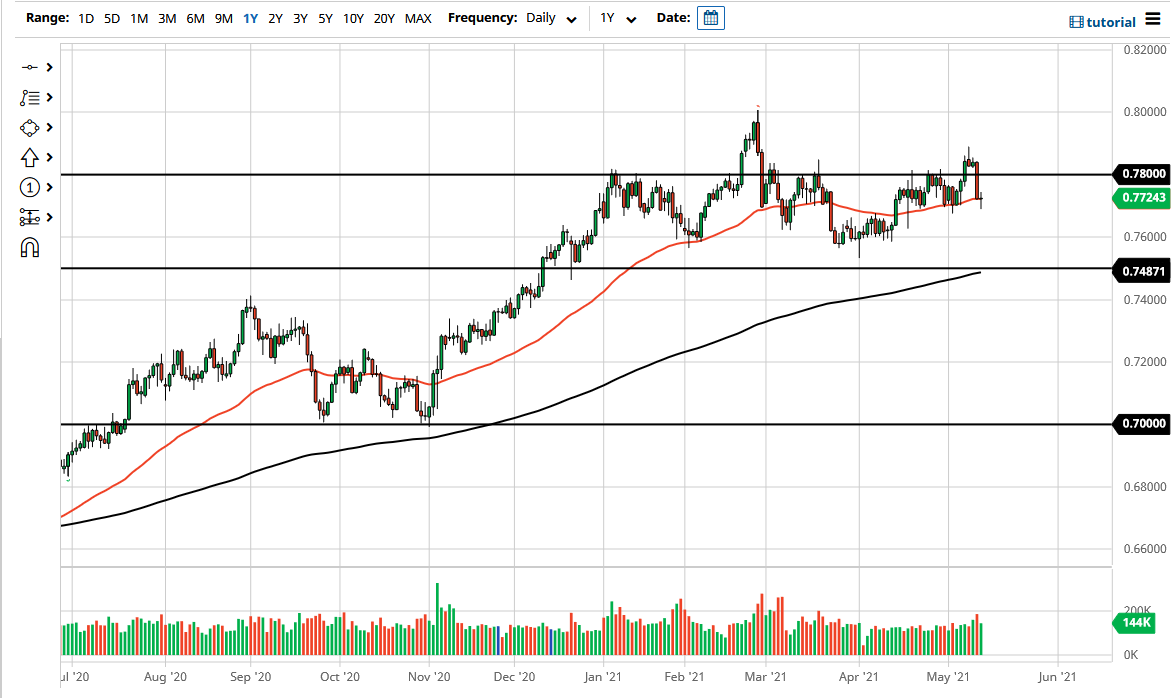Select the regression channel tool
The height and width of the screenshot is (698, 1176).
click(x=31, y=217)
